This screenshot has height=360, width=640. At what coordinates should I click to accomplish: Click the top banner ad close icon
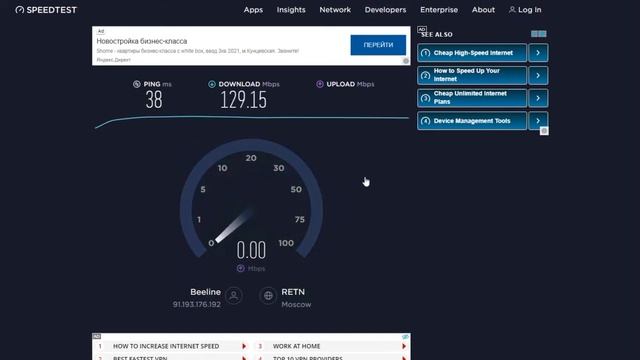click(x=406, y=61)
